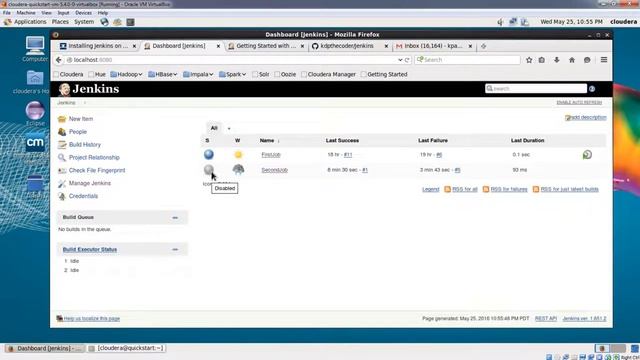The width and height of the screenshot is (640, 360).
Task: Expand the Spark bookmarks folder
Action: 233,74
